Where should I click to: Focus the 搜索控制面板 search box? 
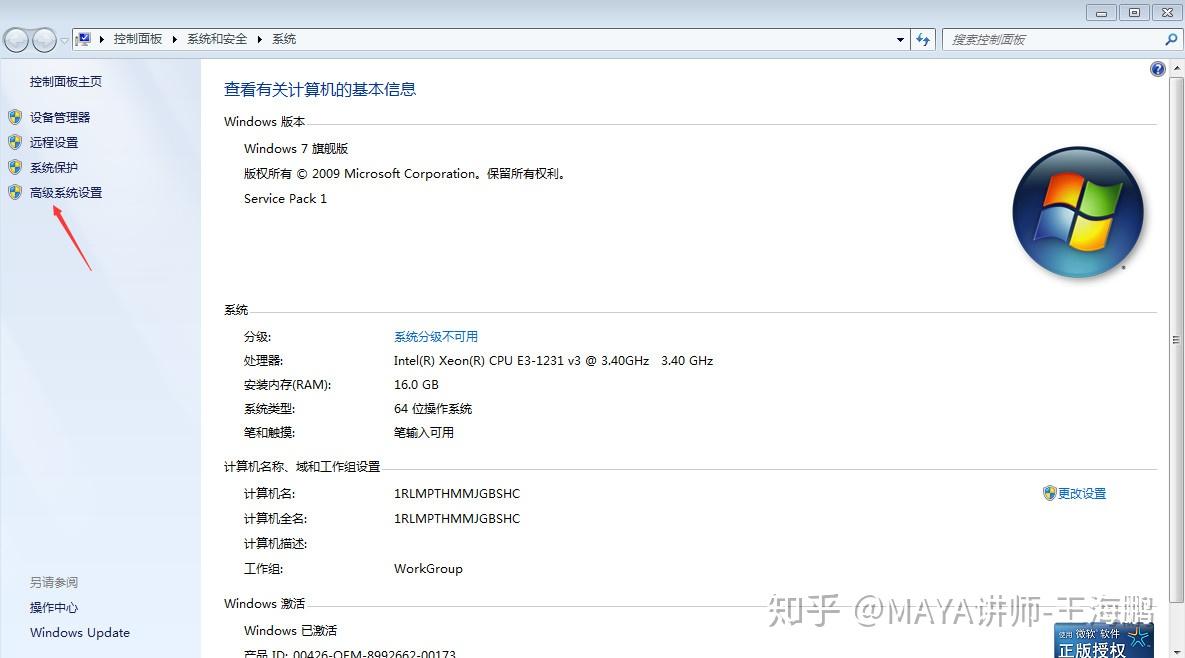pyautogui.click(x=1050, y=39)
